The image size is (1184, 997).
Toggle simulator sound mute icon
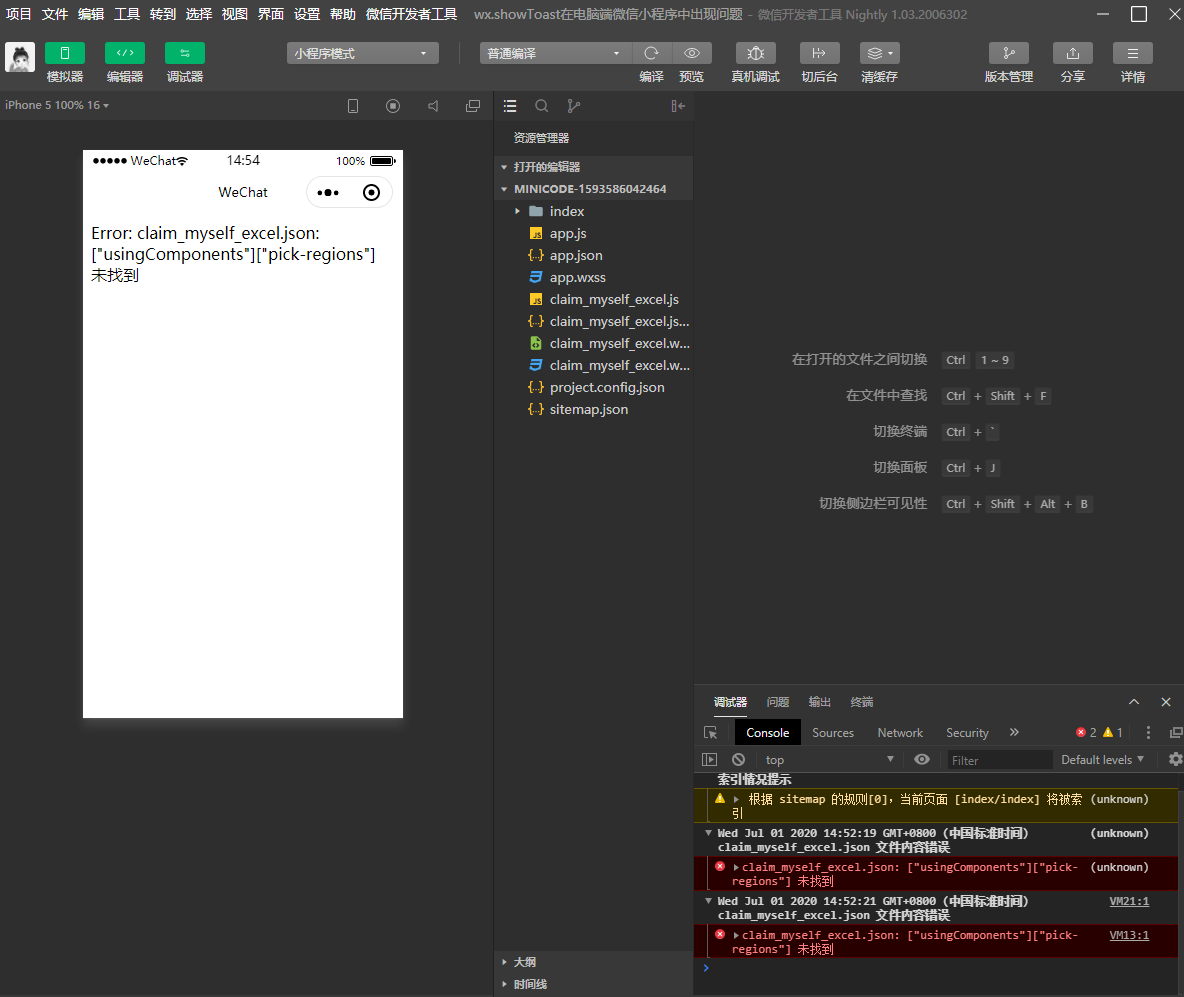(433, 106)
